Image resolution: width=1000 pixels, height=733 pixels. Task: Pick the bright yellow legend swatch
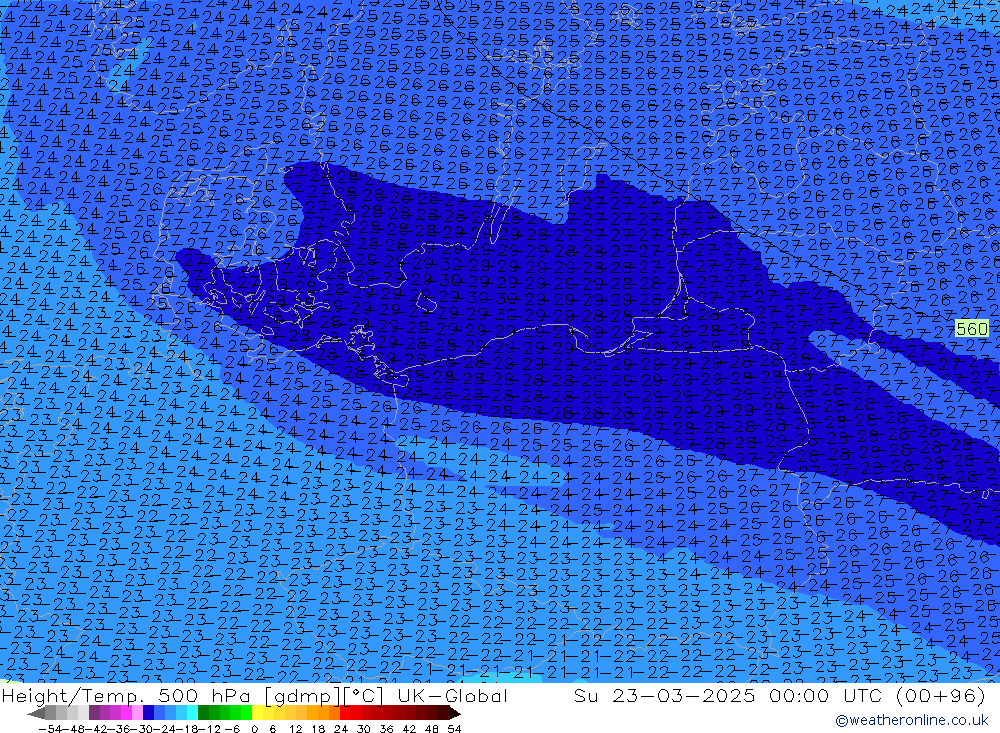tap(258, 713)
